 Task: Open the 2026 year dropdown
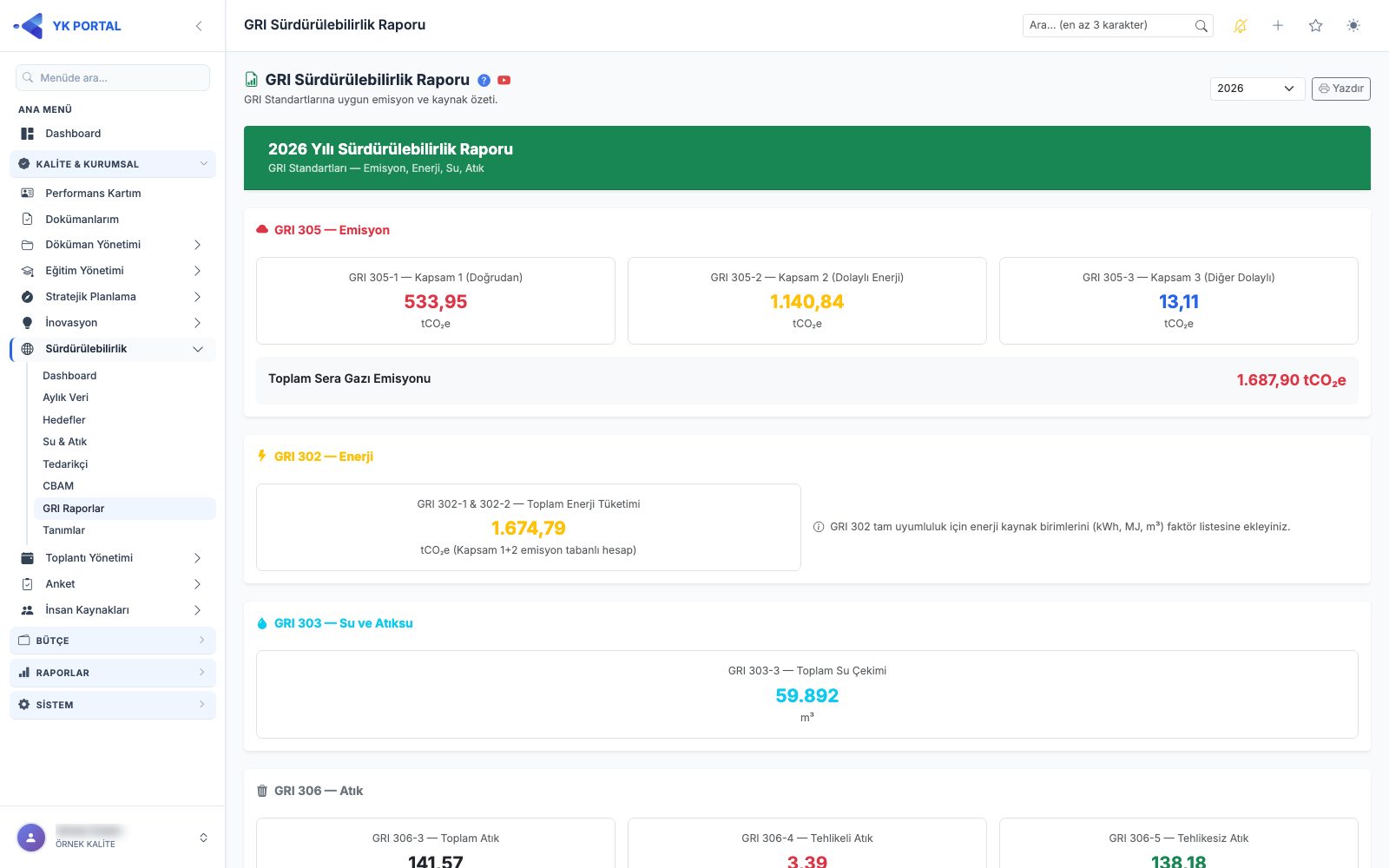coord(1257,89)
